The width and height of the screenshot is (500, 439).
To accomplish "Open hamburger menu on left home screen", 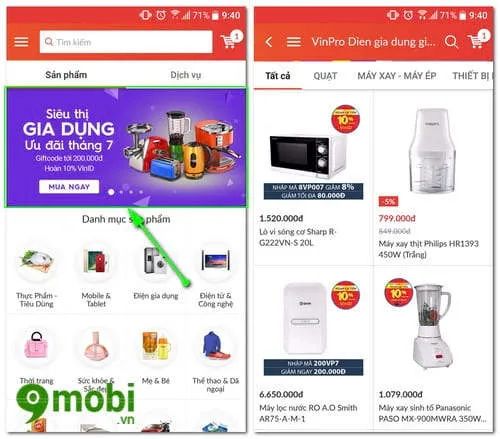I will (x=21, y=42).
